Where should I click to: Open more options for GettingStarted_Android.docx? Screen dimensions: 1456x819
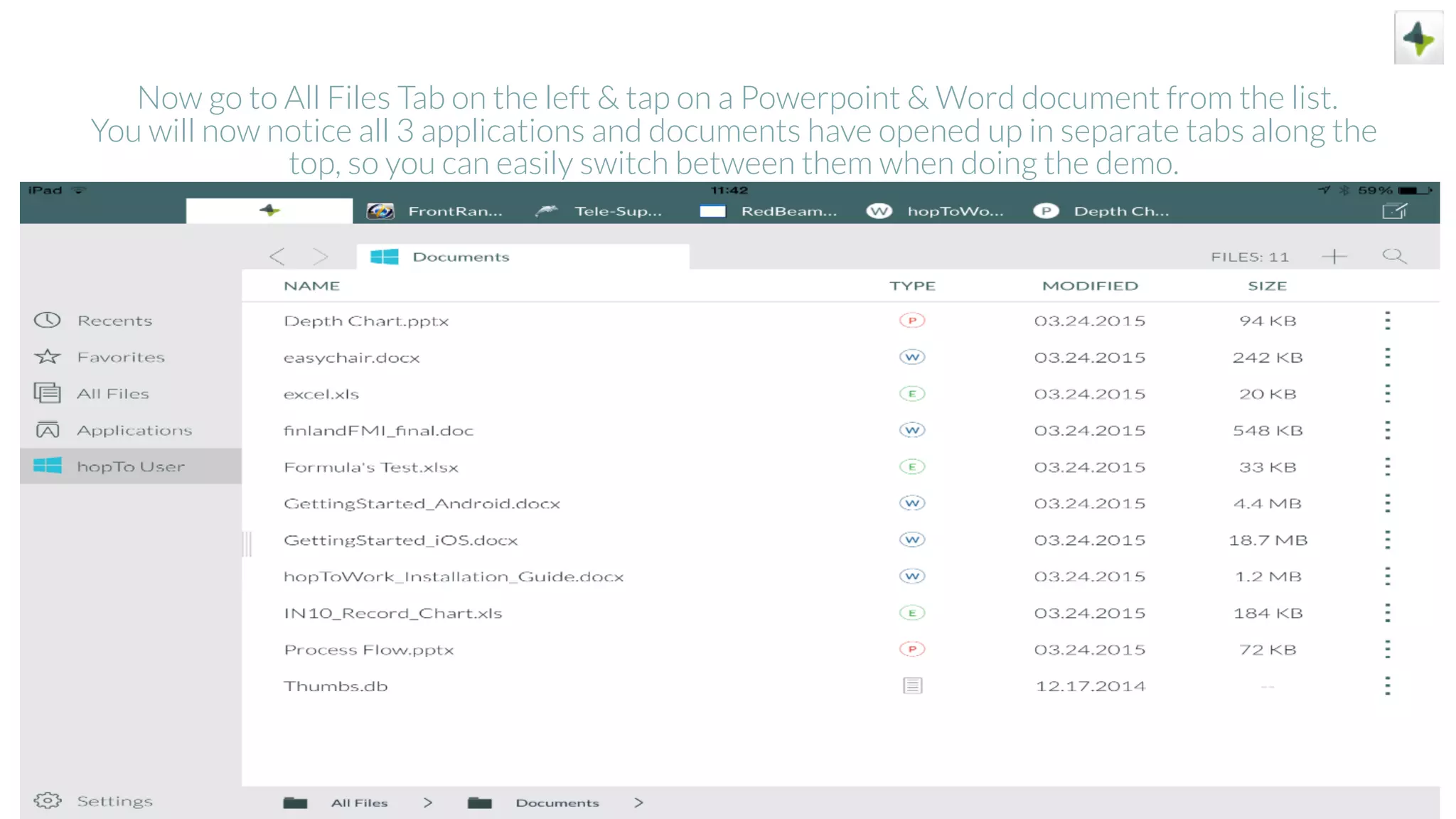point(1387,503)
